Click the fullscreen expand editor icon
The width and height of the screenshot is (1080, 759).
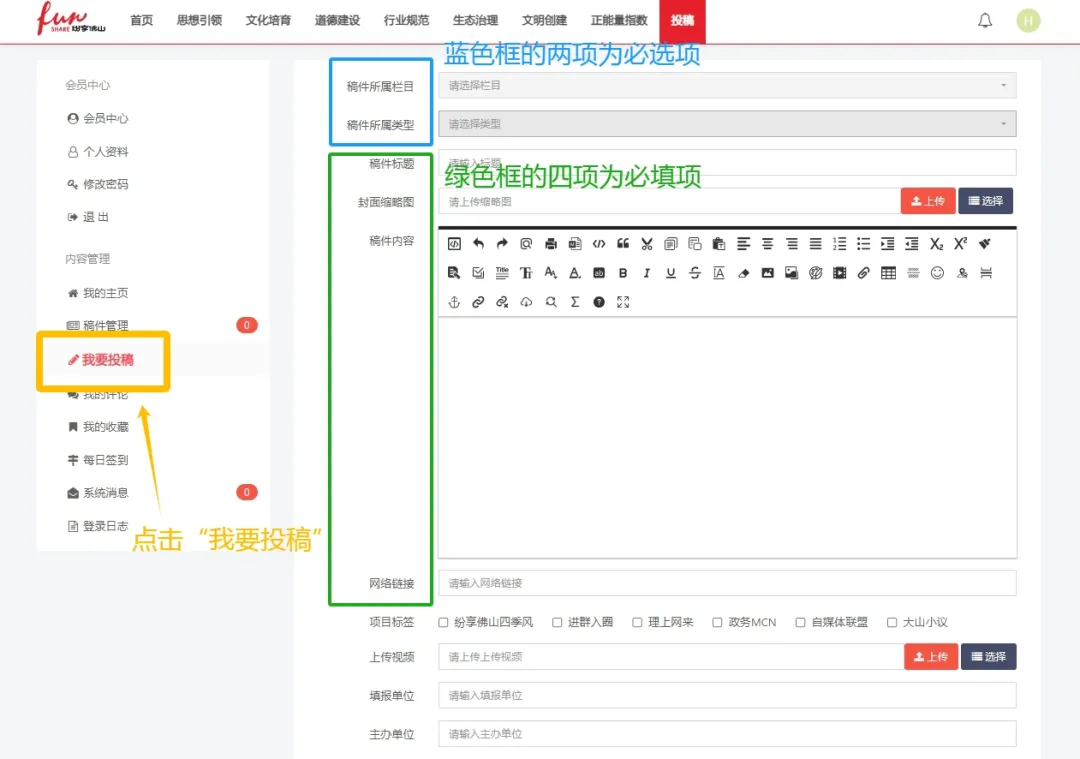point(623,302)
